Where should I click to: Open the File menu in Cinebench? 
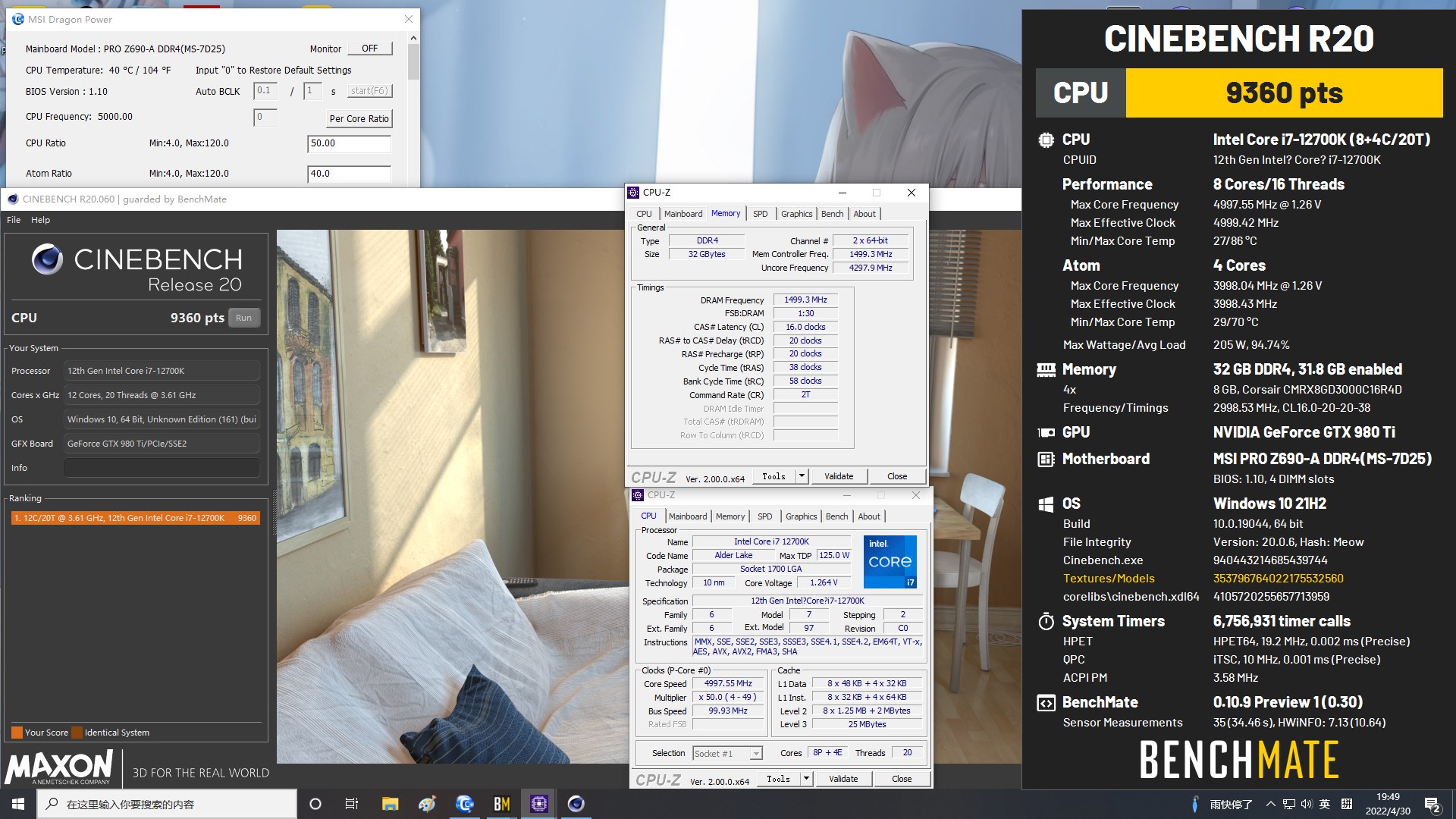pos(14,220)
